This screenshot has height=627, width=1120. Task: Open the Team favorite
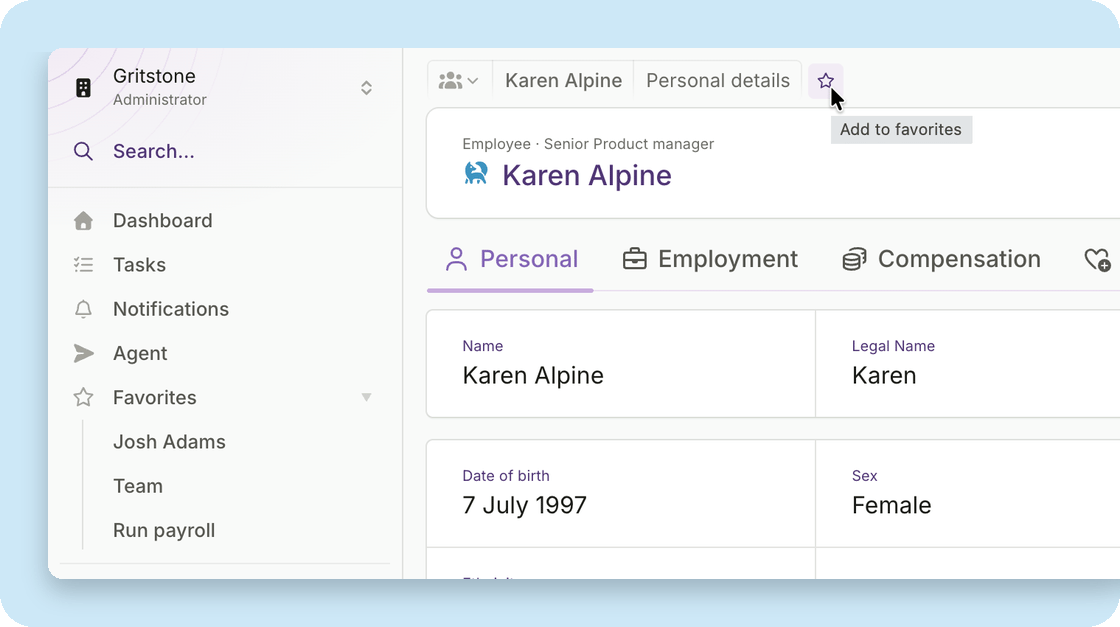138,486
